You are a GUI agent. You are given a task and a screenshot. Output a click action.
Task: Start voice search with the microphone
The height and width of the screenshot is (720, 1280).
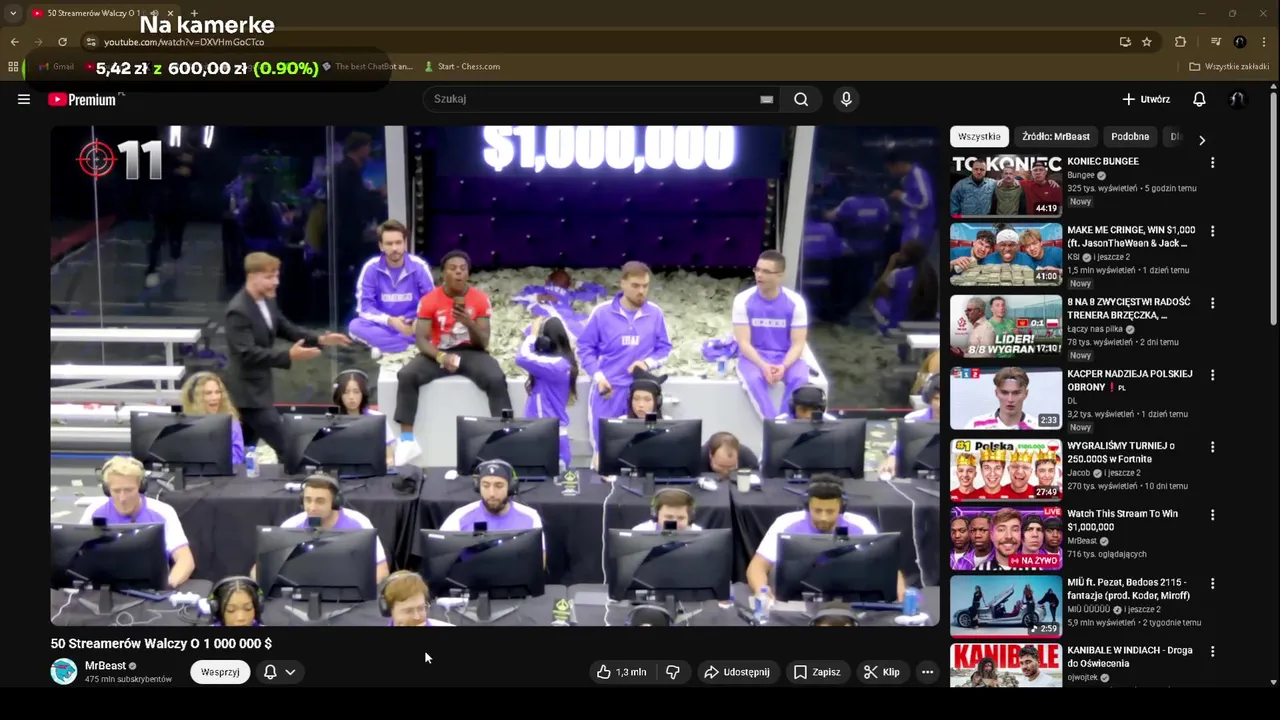point(846,99)
